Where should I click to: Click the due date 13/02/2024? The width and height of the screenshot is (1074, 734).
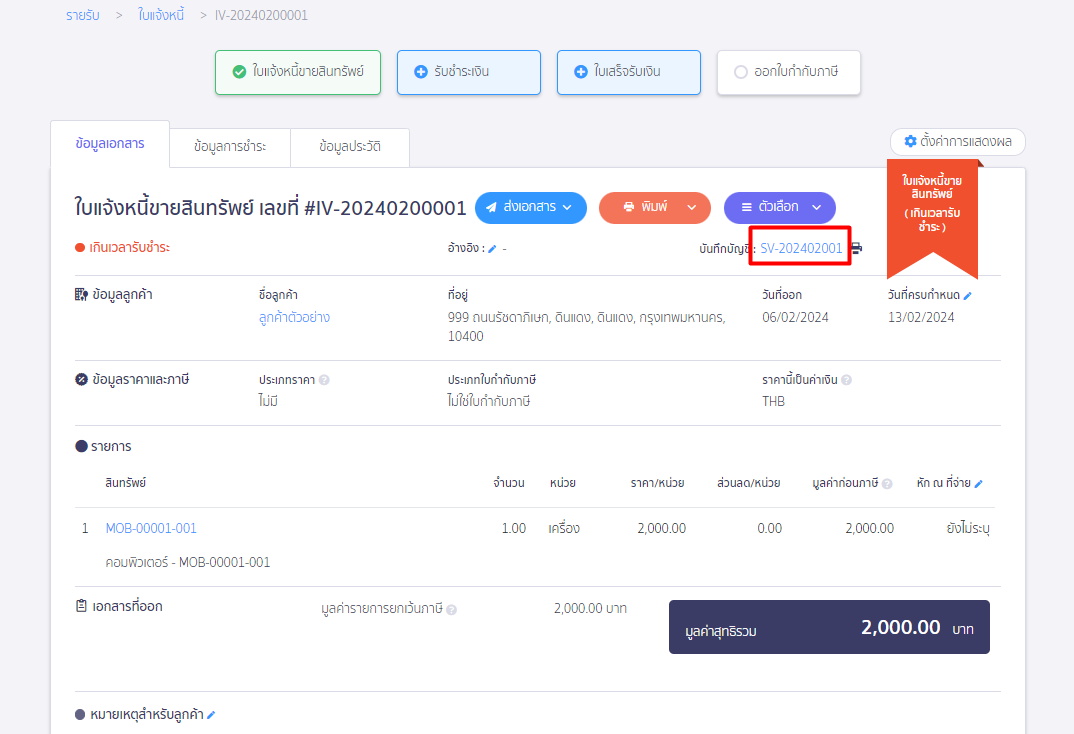click(921, 318)
